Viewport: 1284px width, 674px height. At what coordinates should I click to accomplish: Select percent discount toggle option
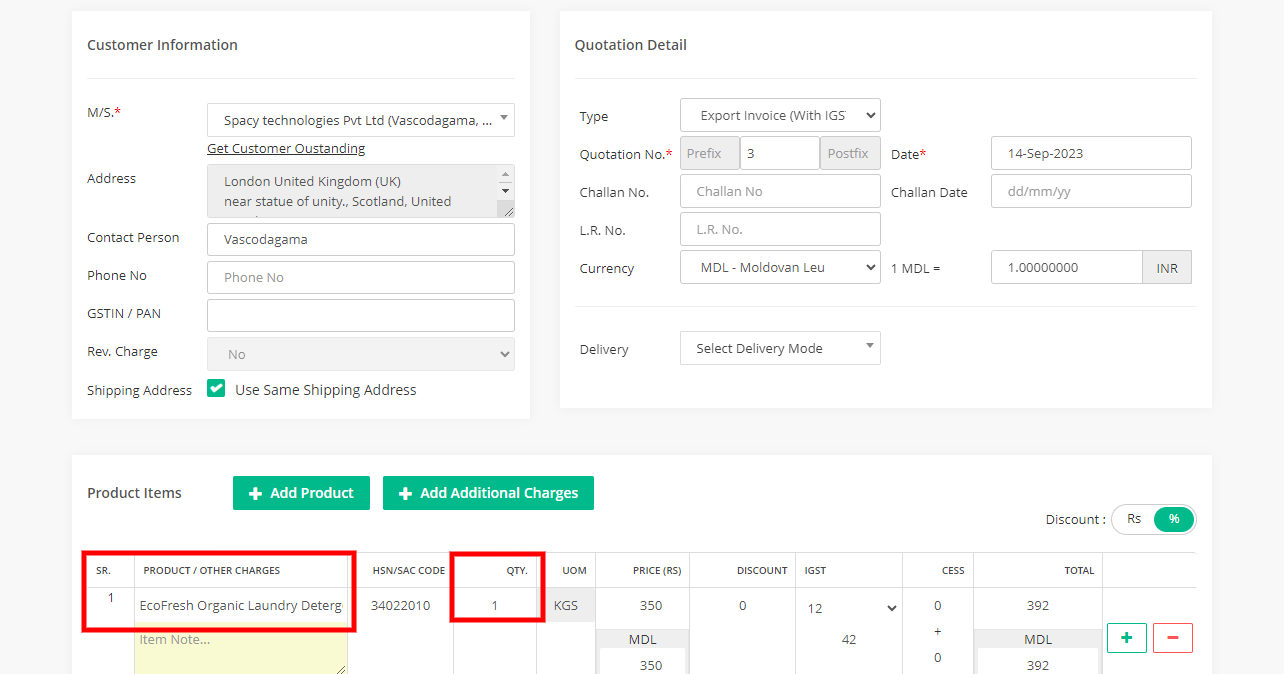click(x=1174, y=519)
